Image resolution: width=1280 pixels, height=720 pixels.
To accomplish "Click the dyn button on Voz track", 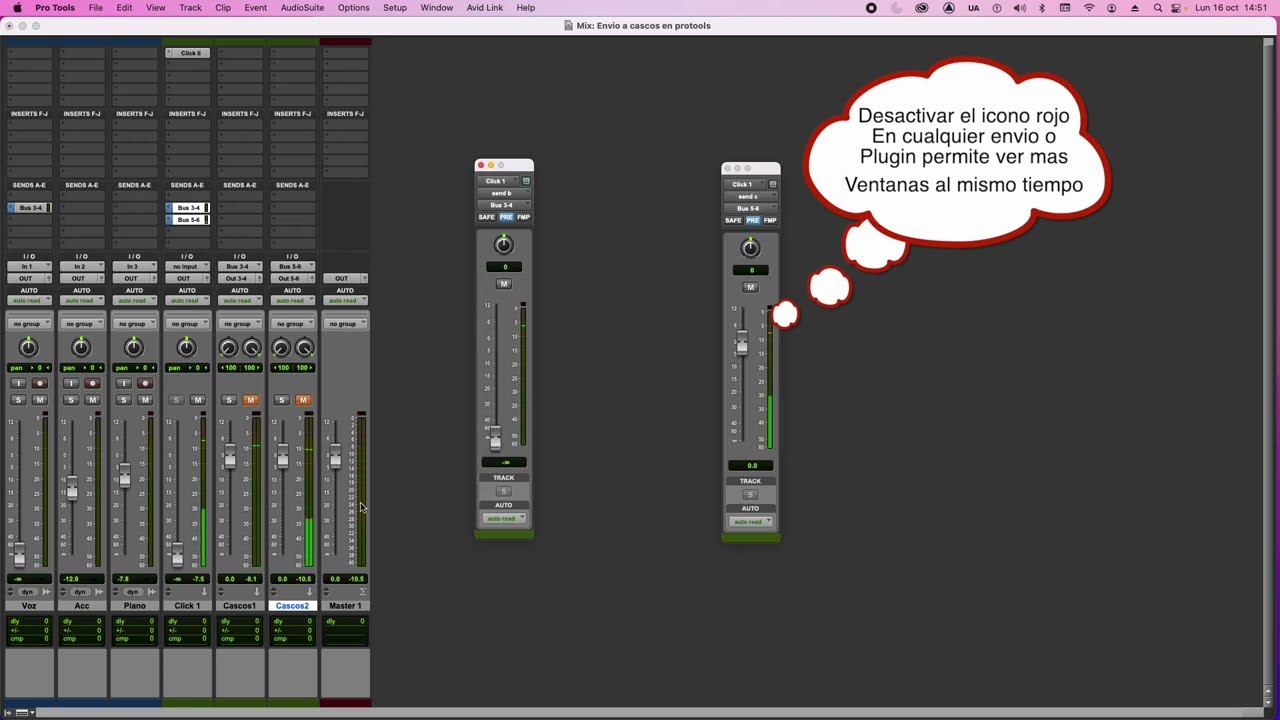I will 27,592.
